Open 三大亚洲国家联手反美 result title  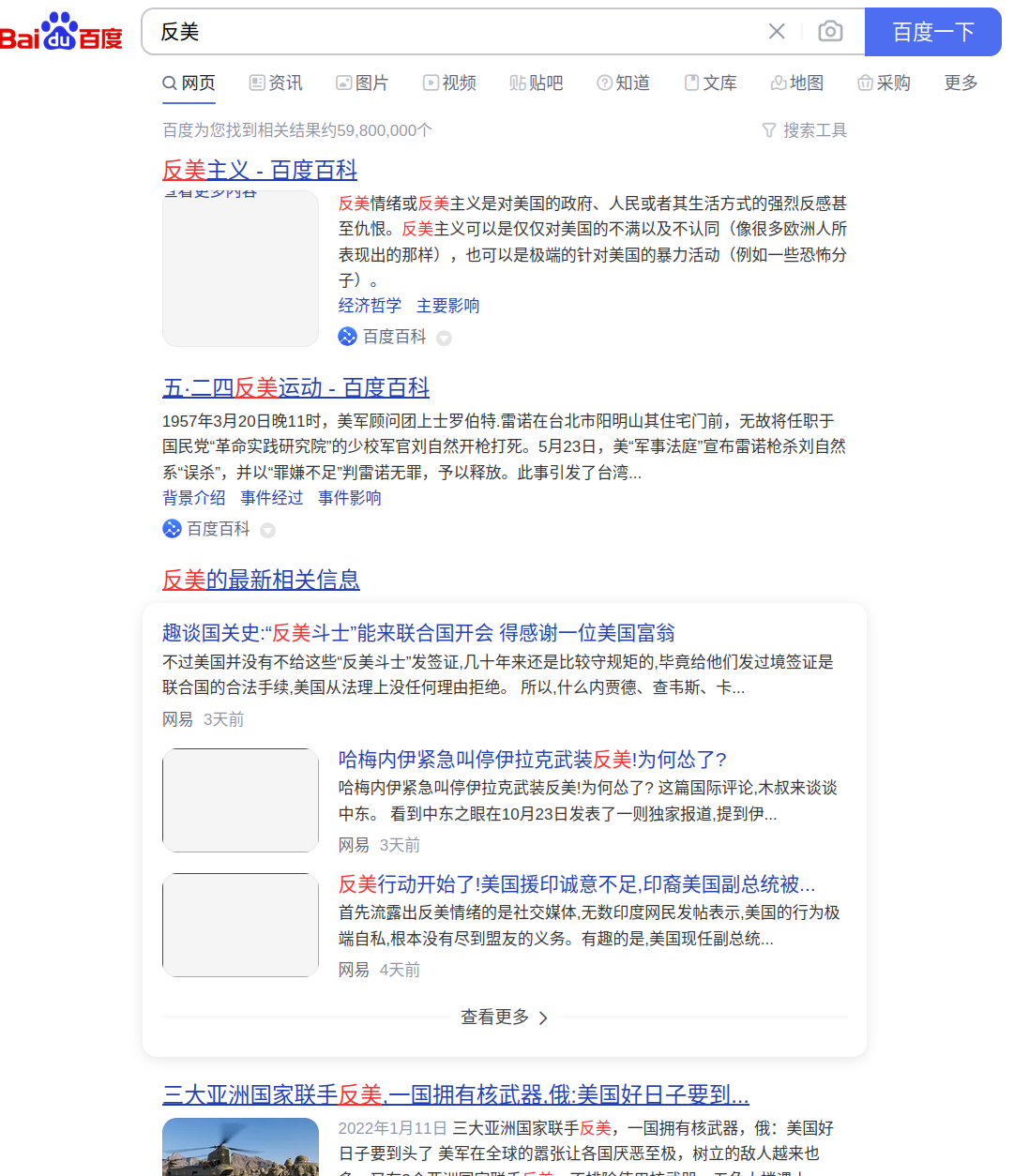456,1094
